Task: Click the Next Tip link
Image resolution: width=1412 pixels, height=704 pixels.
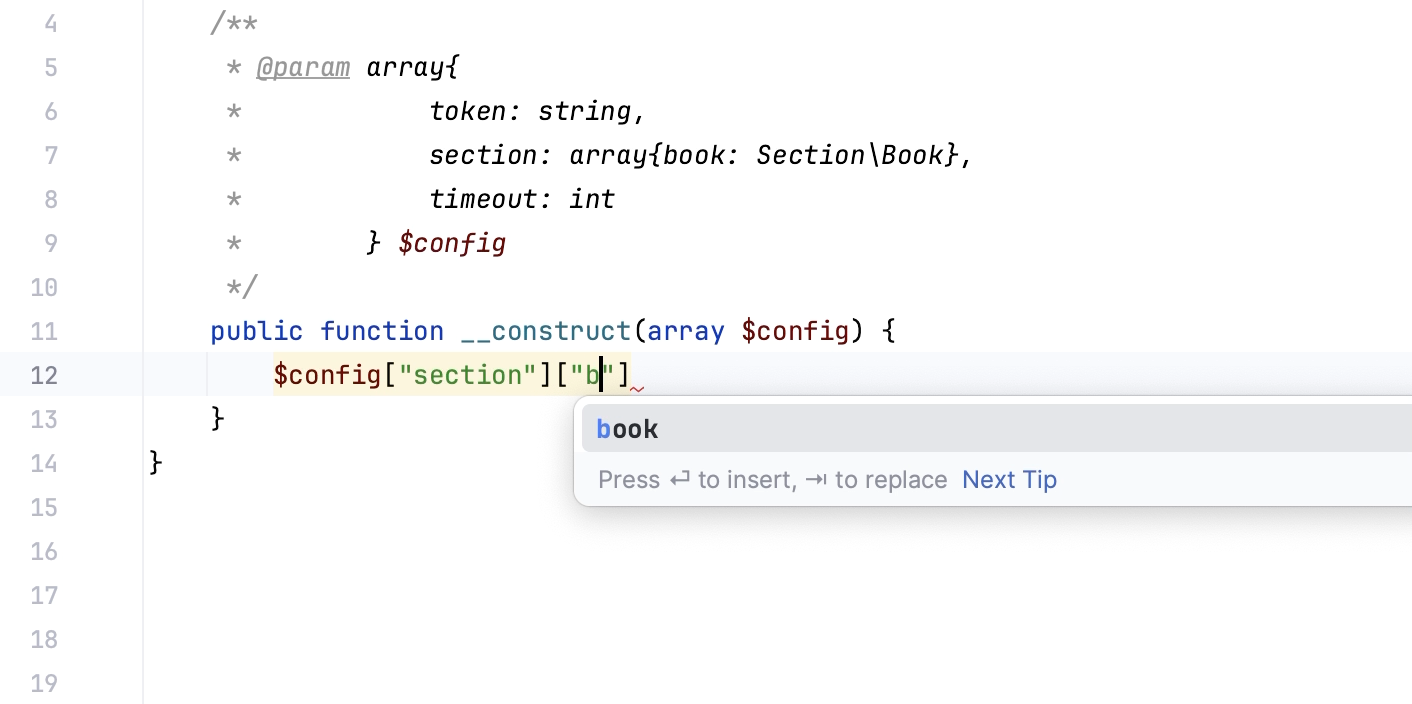Action: 1009,480
